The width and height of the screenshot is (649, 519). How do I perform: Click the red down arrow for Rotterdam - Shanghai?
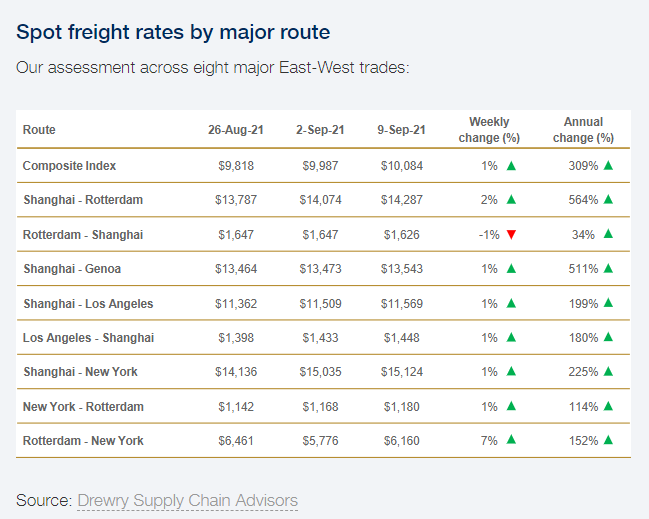click(x=511, y=235)
